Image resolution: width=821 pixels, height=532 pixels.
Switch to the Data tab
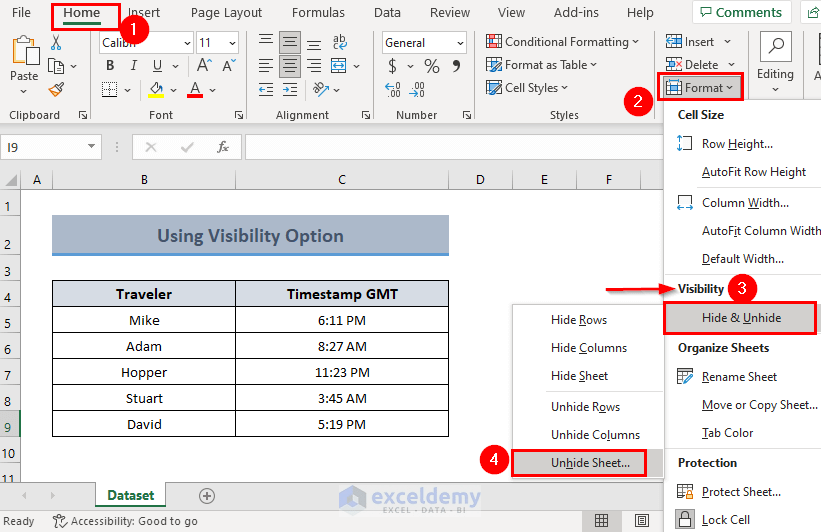pos(387,13)
